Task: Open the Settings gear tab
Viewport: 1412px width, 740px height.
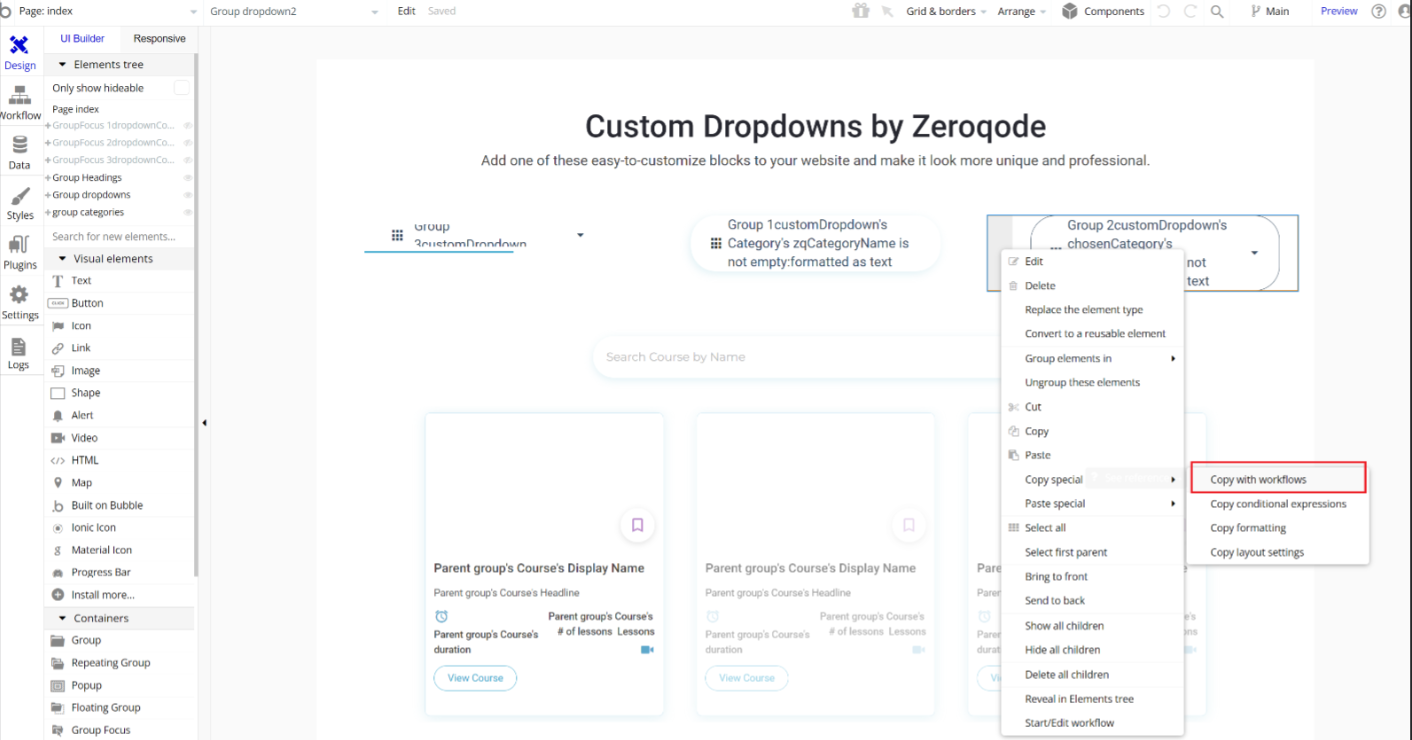Action: (19, 303)
